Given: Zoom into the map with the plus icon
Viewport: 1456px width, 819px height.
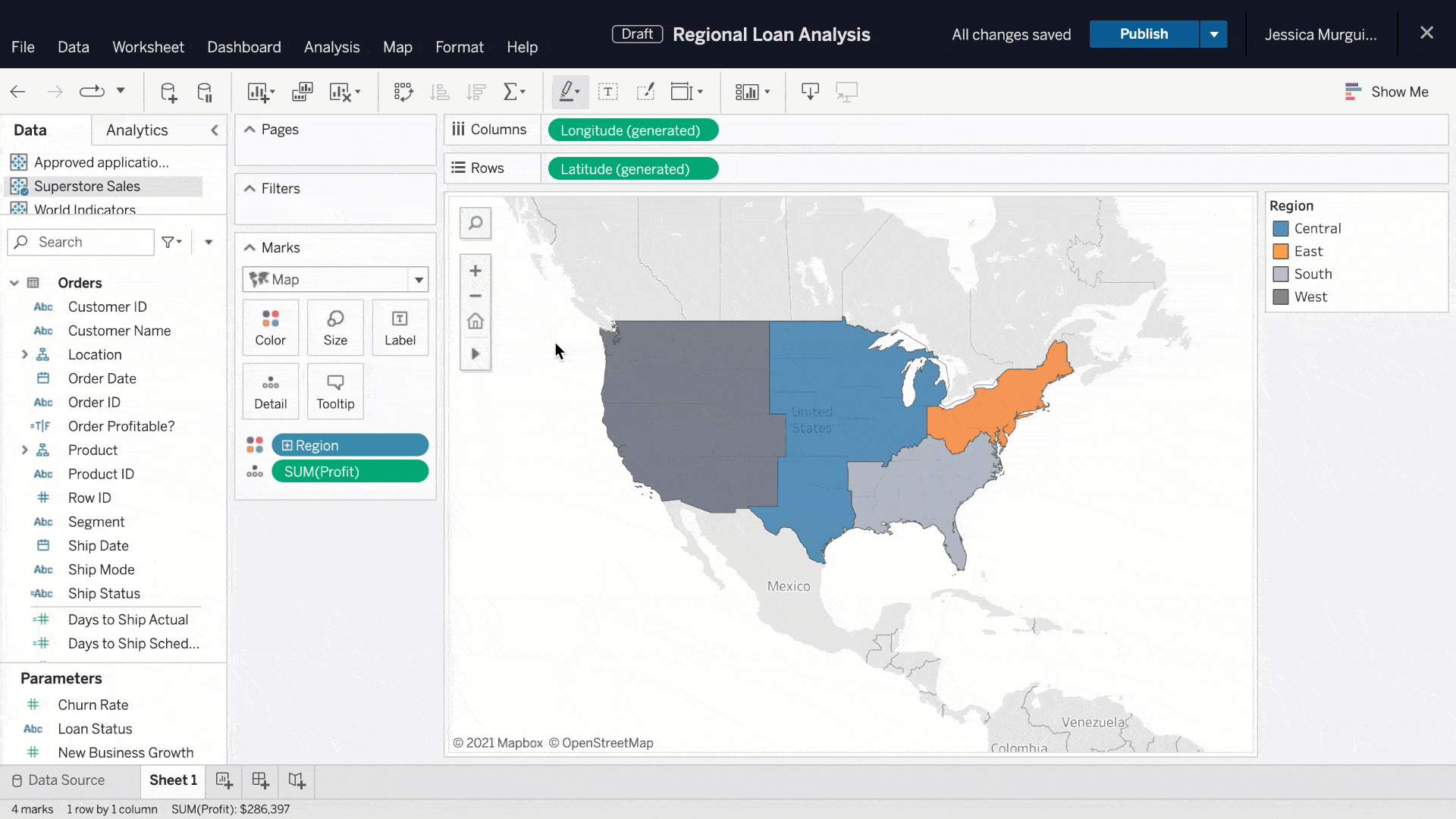Looking at the screenshot, I should 475,270.
